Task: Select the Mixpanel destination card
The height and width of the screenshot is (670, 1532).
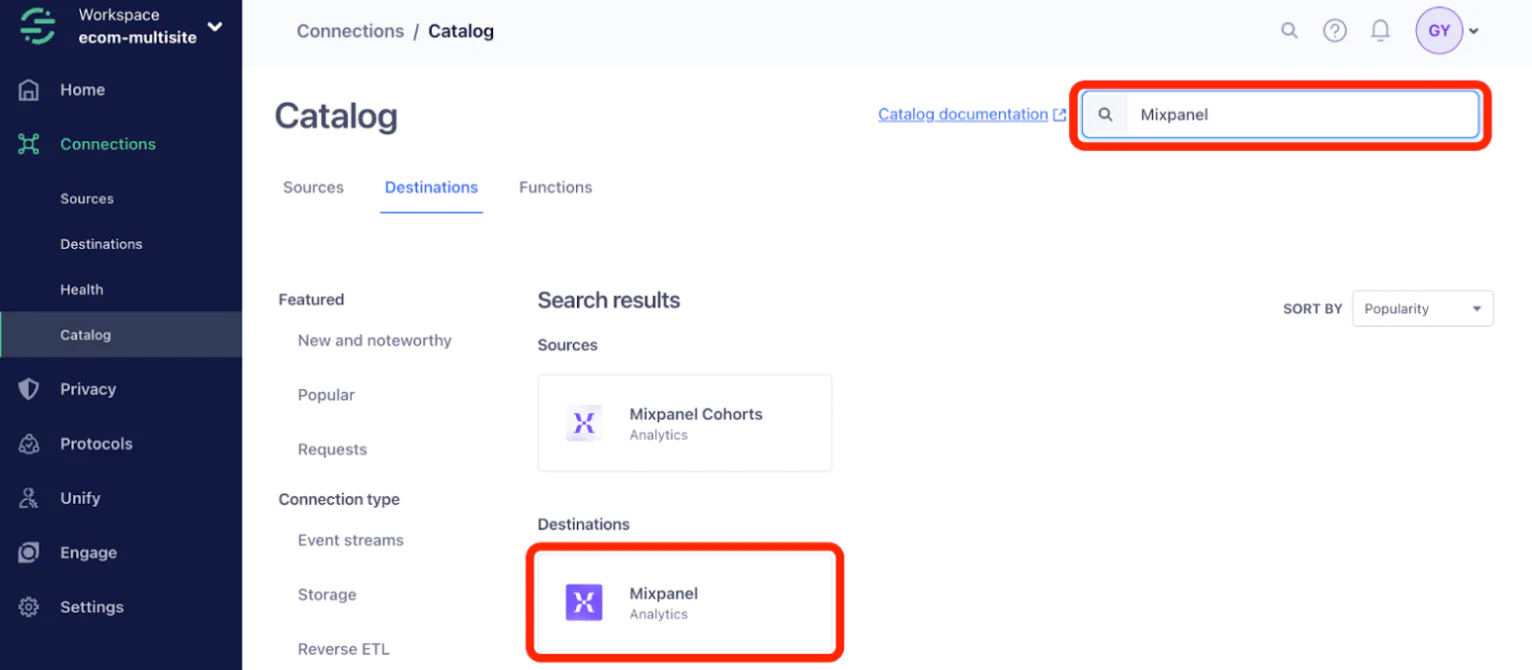Action: tap(685, 603)
